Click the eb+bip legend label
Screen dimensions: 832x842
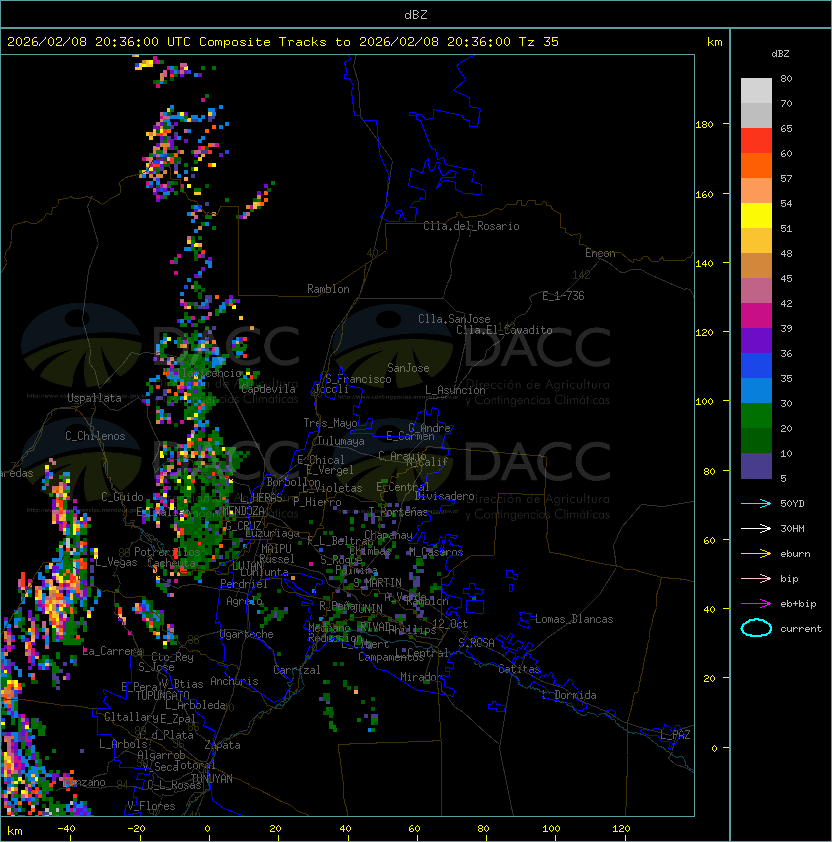coord(798,604)
